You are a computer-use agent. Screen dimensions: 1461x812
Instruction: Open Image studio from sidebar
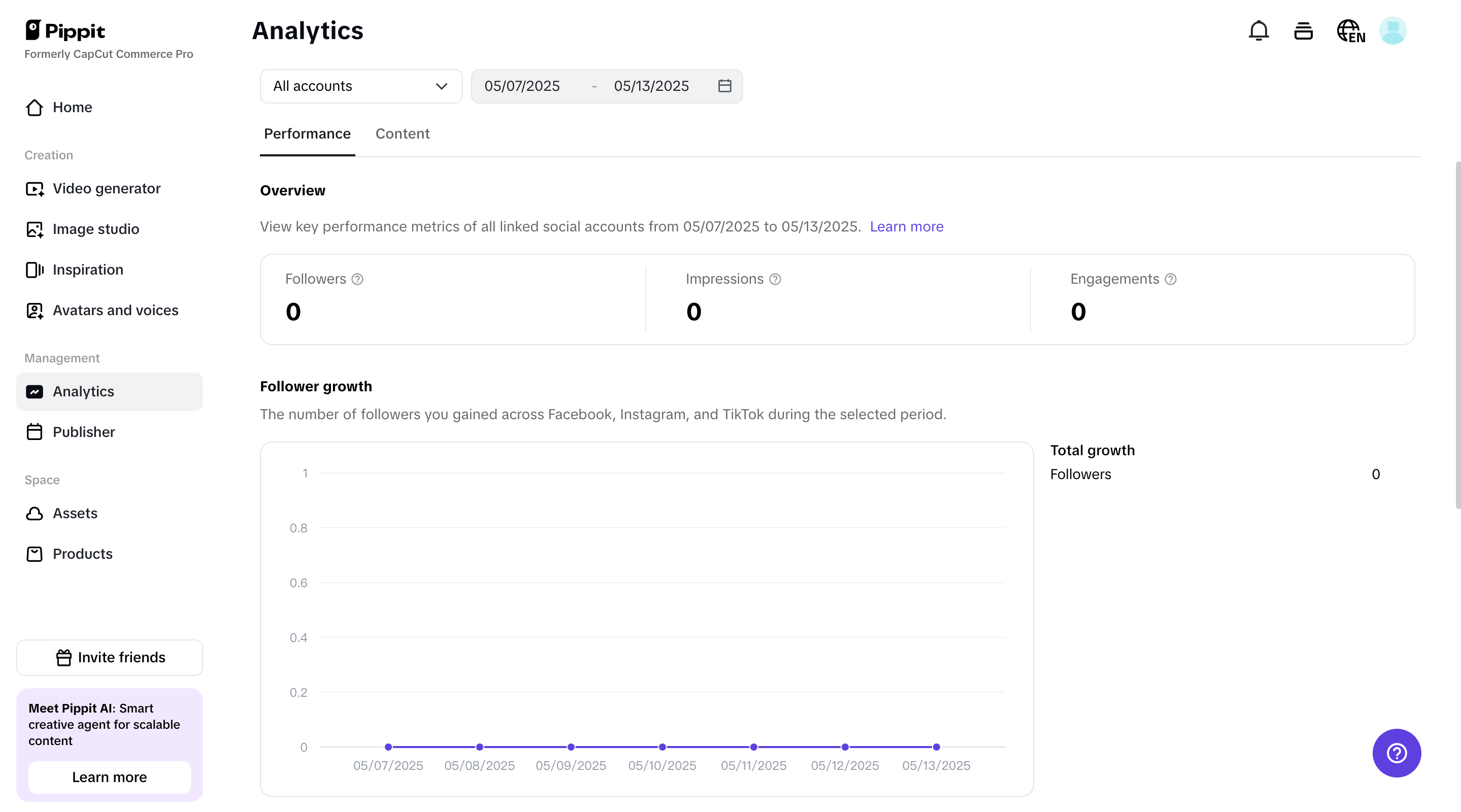(96, 229)
